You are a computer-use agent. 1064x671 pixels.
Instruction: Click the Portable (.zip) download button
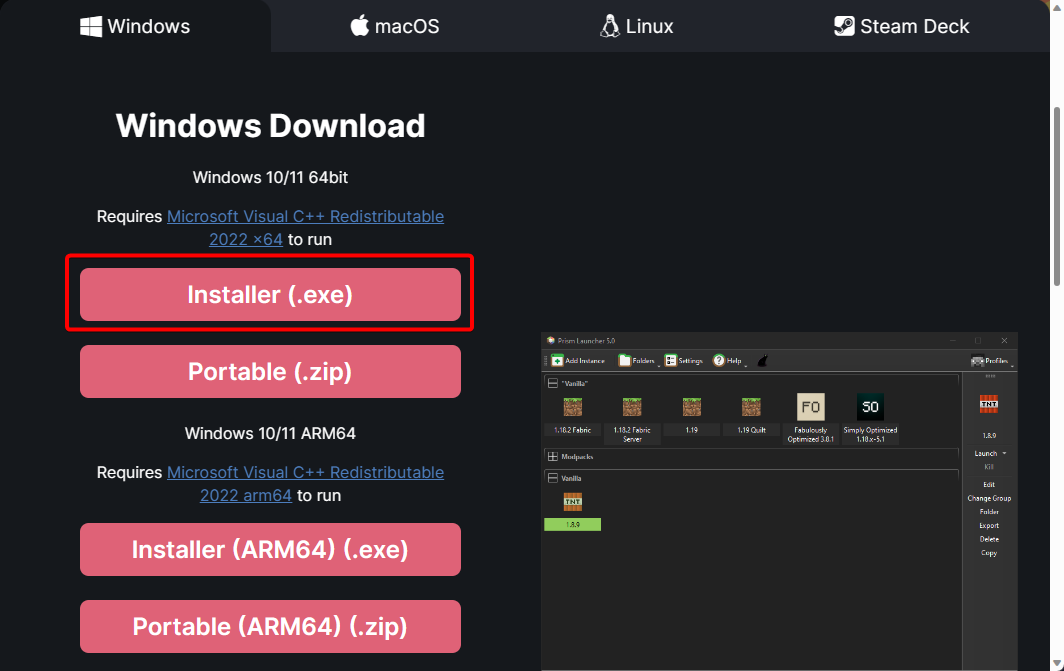tap(270, 372)
